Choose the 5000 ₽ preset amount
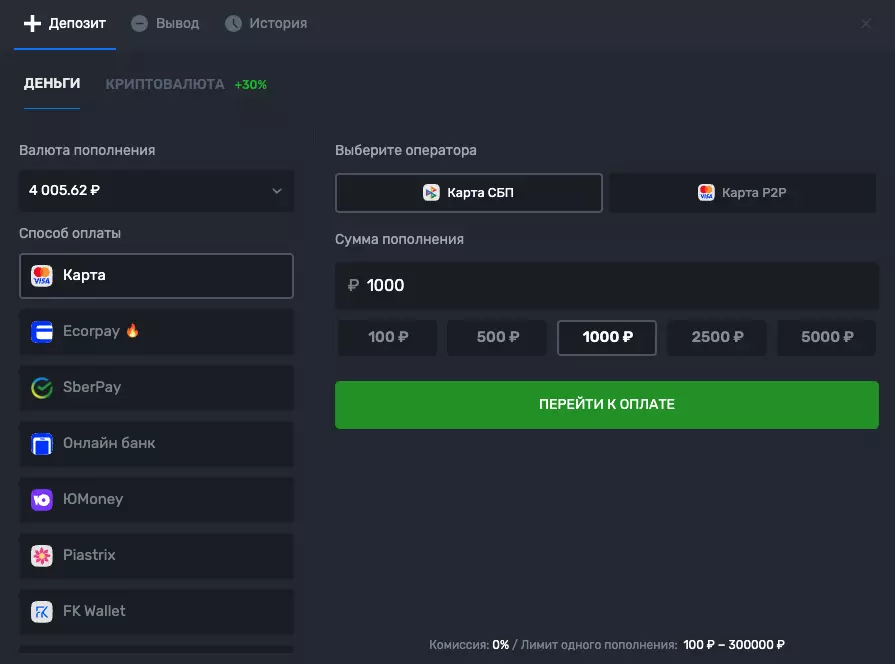Screen dimensions: 895x664 tap(827, 338)
